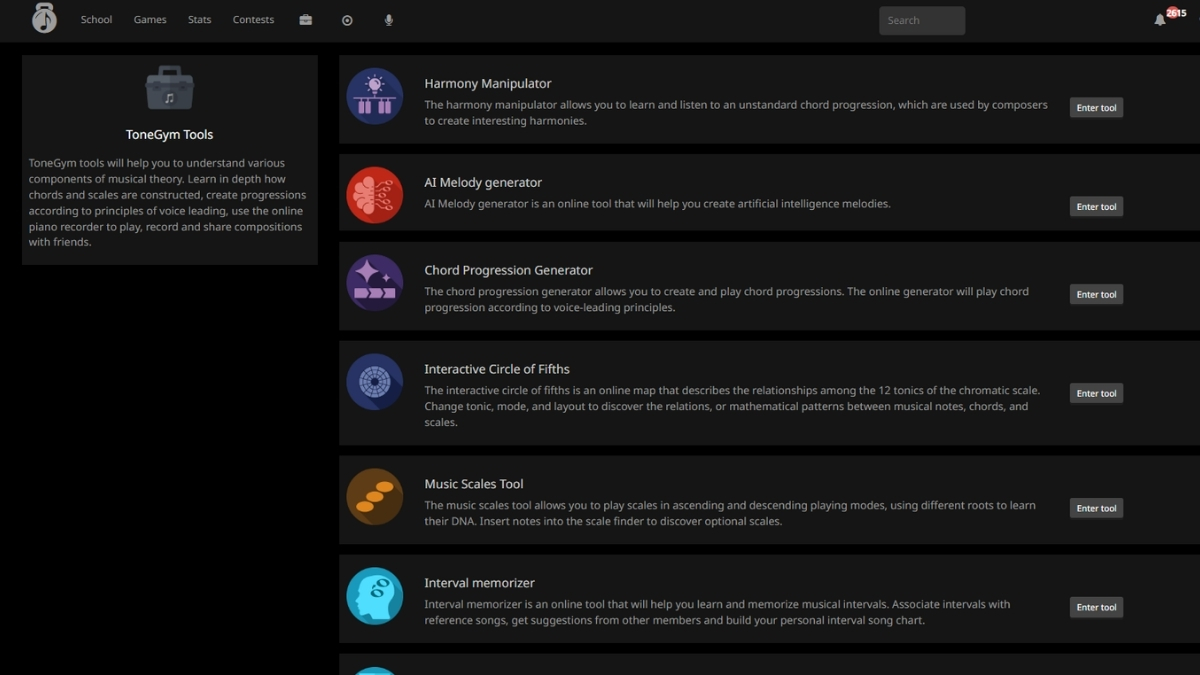Image resolution: width=1200 pixels, height=675 pixels.
Task: Open the toolbox icon in the top navigation
Action: coord(306,20)
